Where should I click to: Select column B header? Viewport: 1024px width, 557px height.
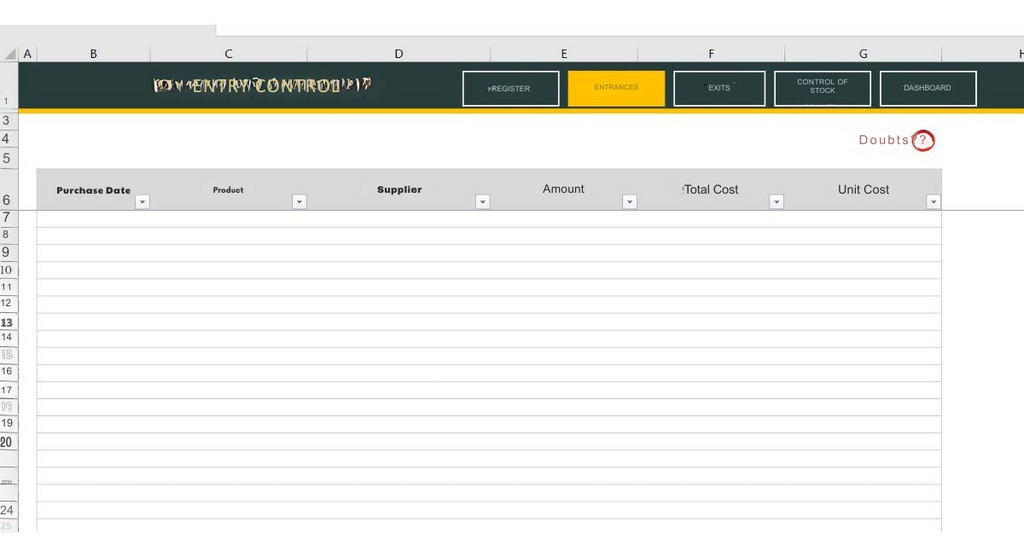(94, 54)
